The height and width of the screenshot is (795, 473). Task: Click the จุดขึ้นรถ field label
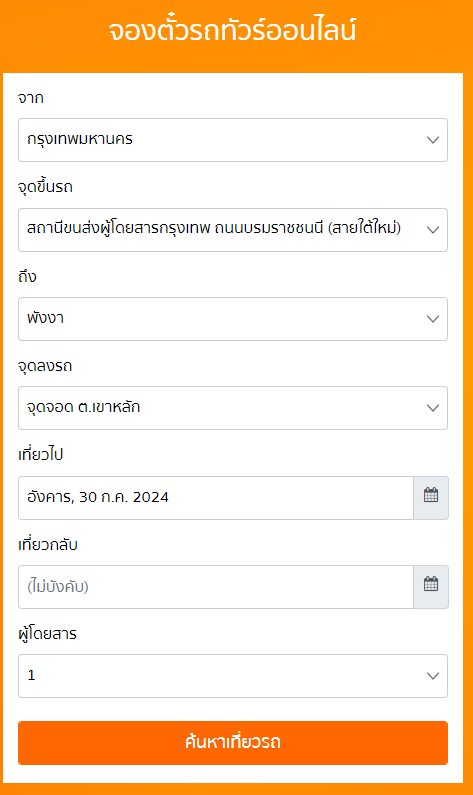[45, 187]
